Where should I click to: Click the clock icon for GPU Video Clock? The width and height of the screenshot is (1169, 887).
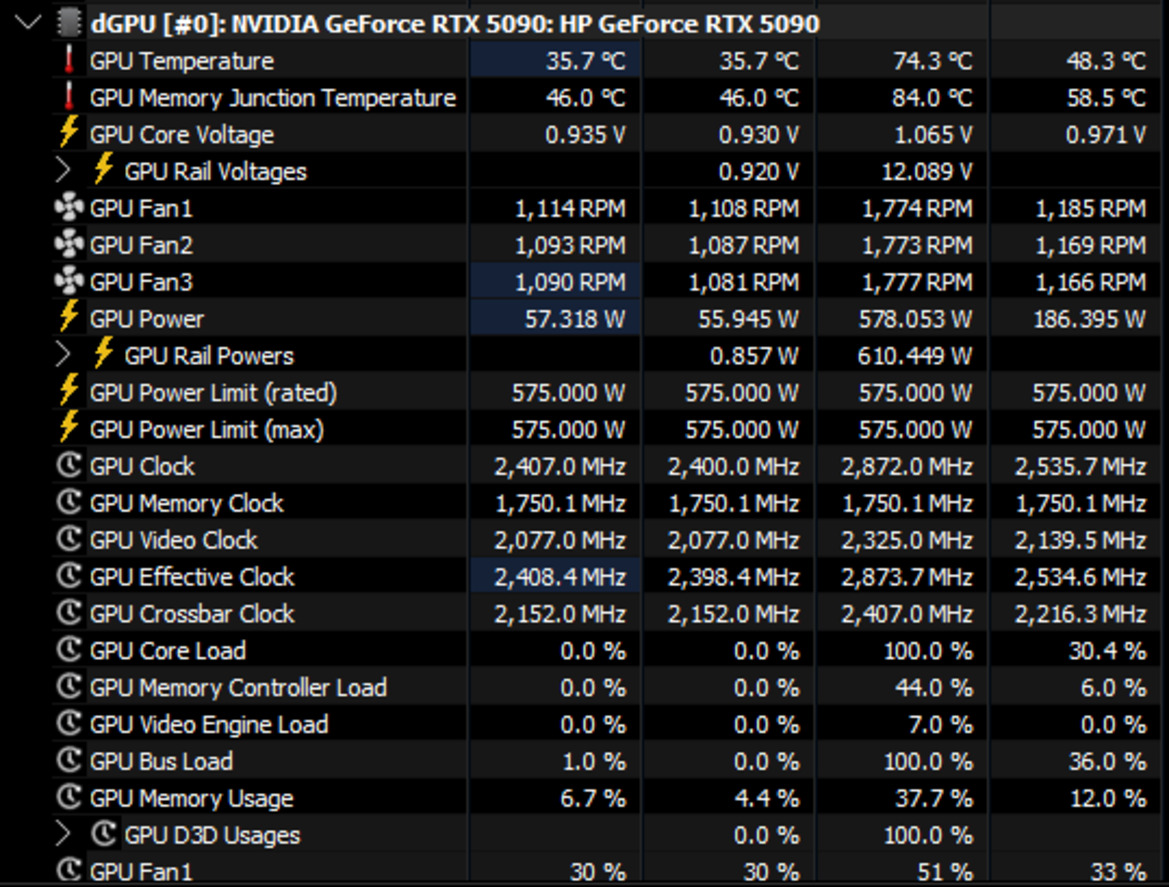coord(69,539)
